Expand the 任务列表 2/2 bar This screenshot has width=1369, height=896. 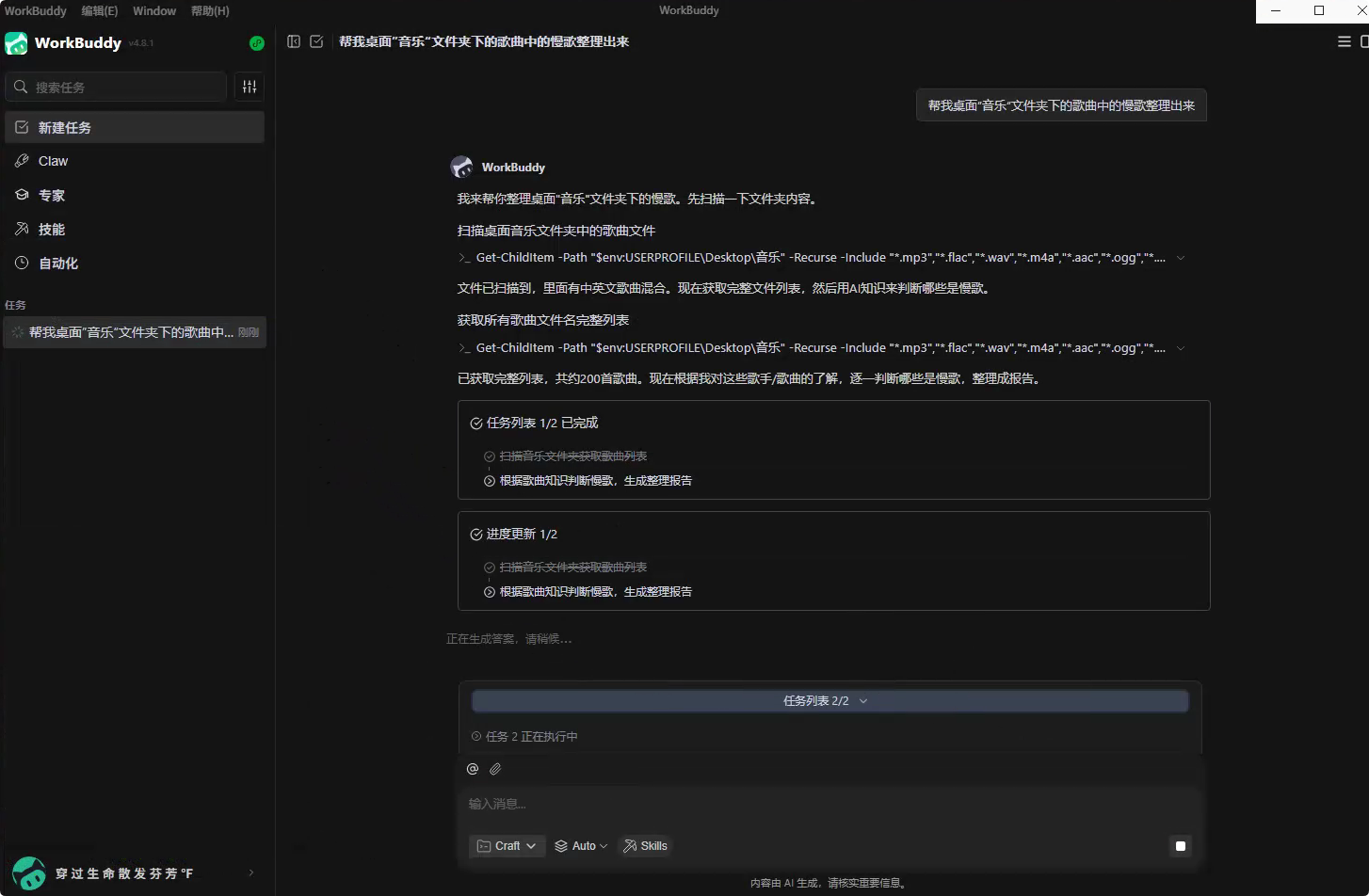click(x=829, y=701)
